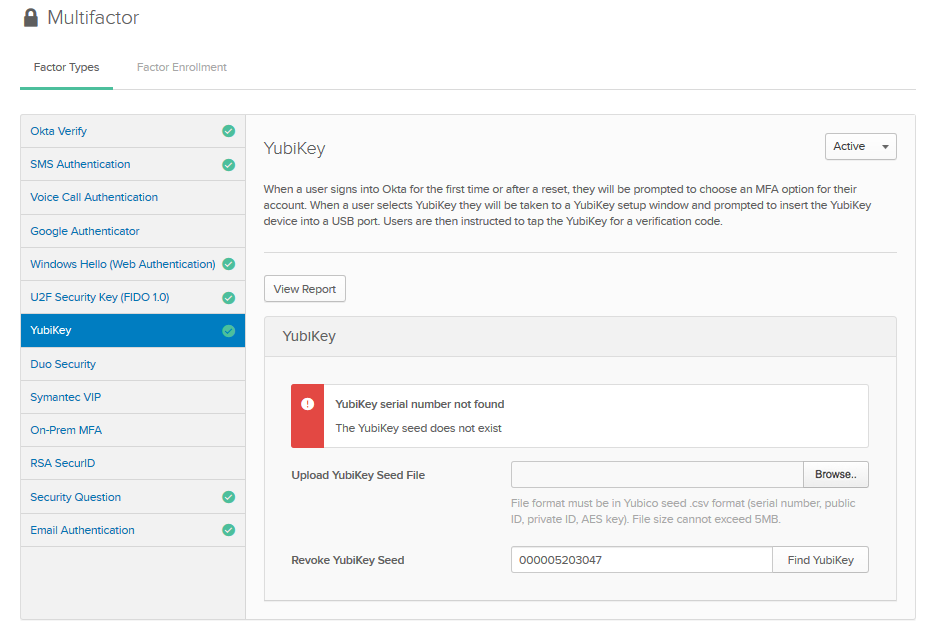Click the Browse.. button
928x621 pixels.
[x=836, y=474]
